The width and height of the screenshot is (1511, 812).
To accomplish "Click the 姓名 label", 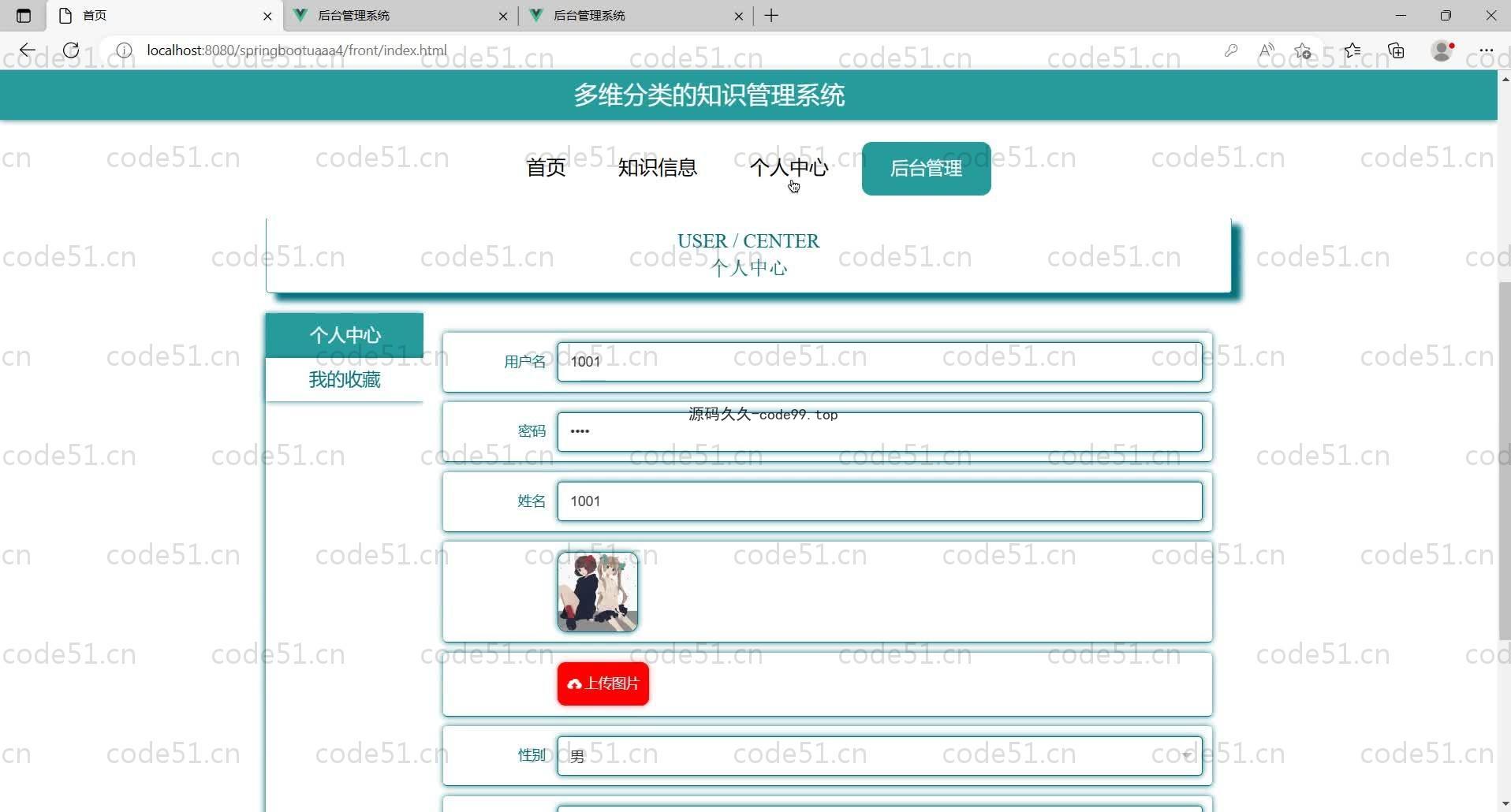I will click(532, 501).
